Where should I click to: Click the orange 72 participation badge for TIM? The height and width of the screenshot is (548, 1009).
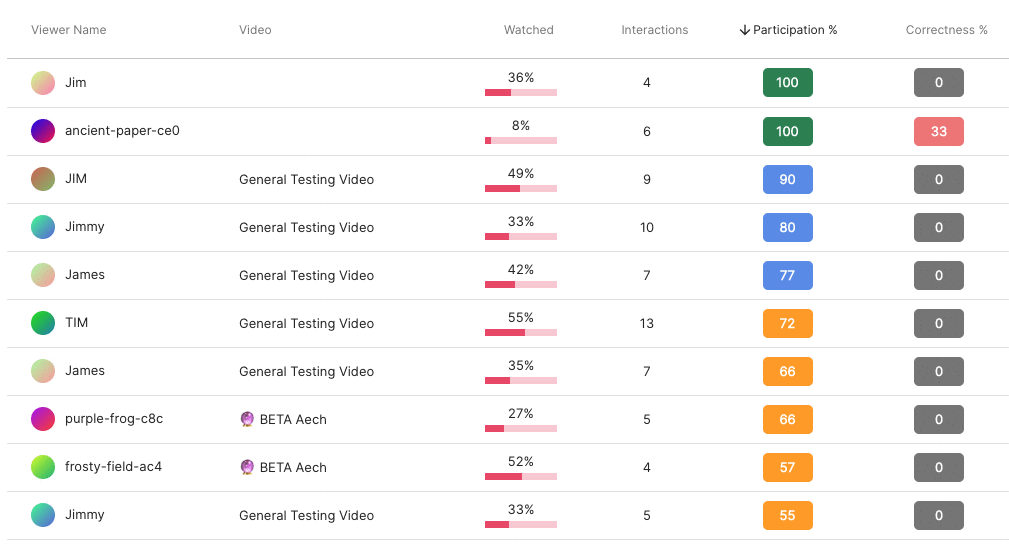tap(787, 324)
